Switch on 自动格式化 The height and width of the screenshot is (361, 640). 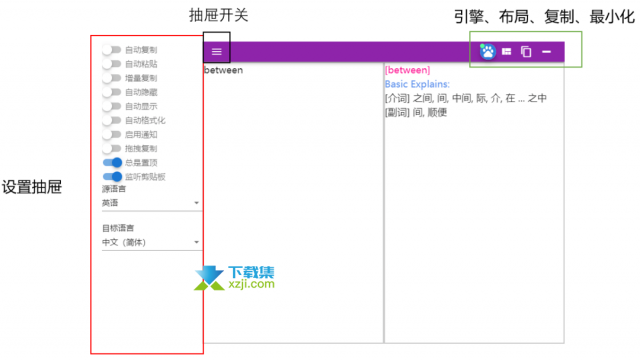click(x=111, y=120)
